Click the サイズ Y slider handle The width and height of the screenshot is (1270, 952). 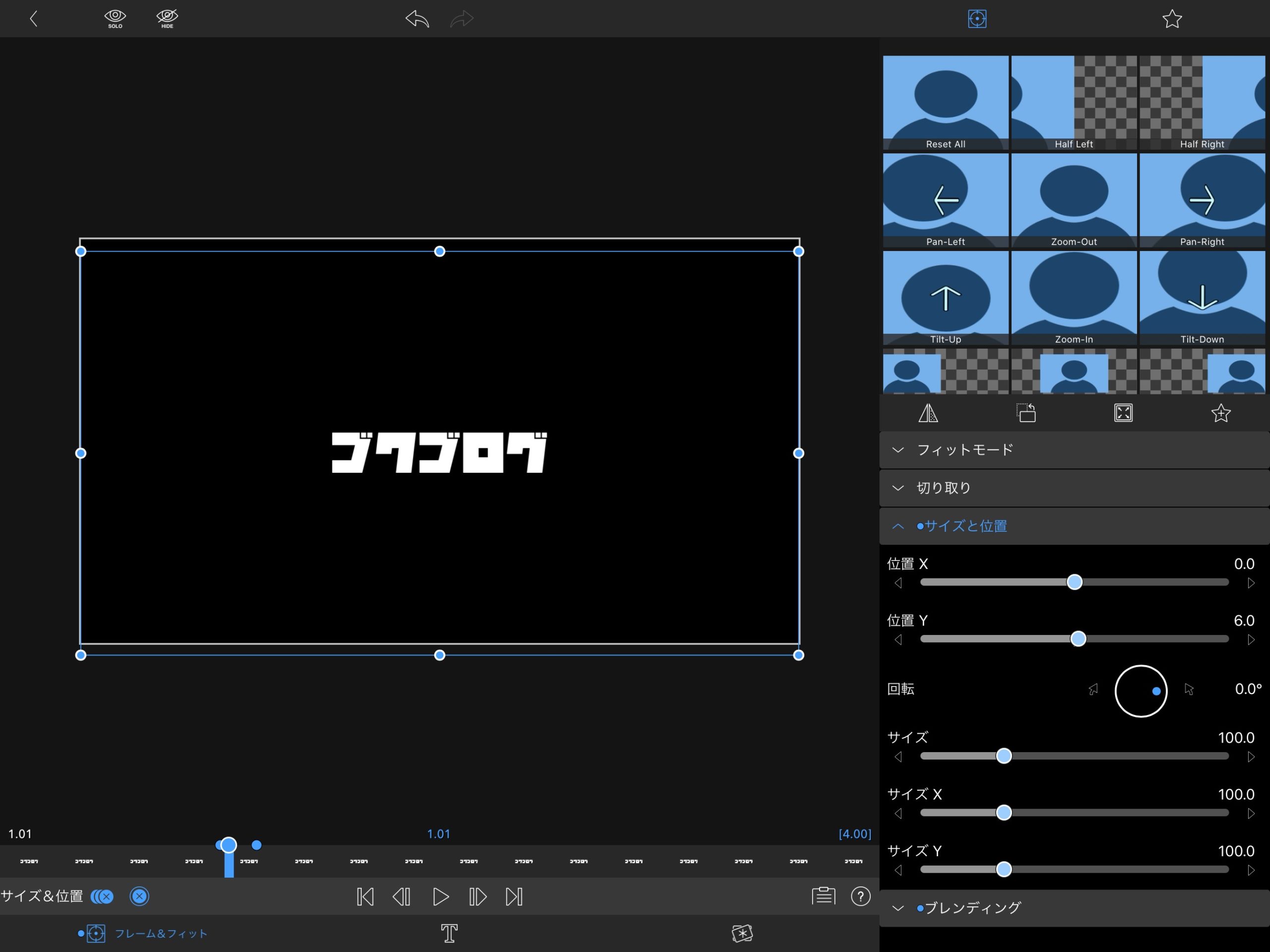(x=1004, y=869)
